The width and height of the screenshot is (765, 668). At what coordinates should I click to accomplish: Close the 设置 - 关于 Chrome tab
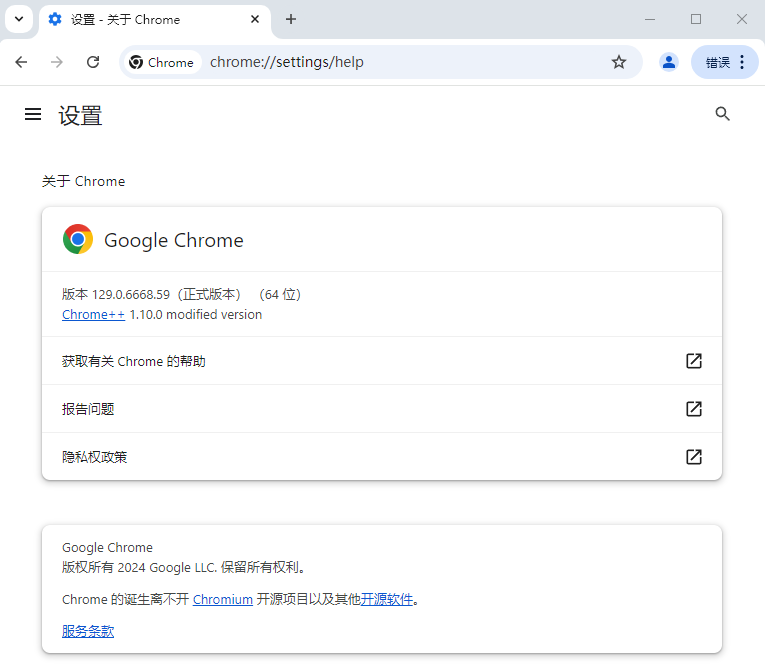(x=255, y=20)
